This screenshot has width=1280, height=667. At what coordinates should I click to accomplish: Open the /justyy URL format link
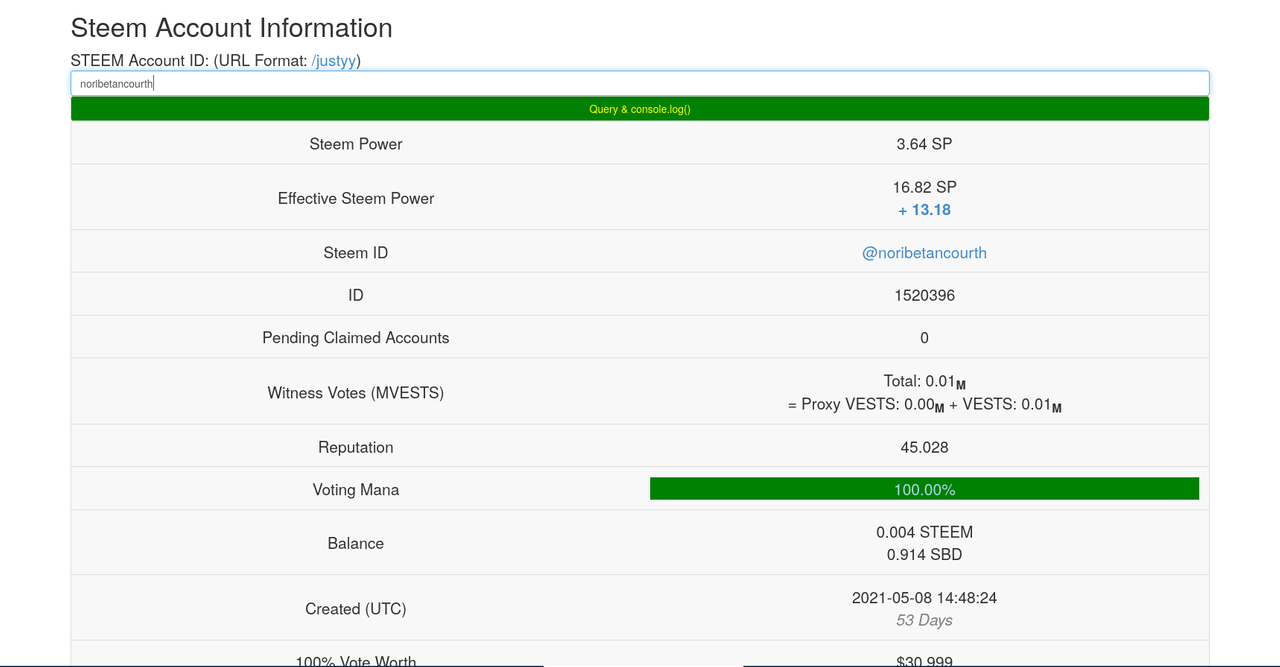(334, 60)
